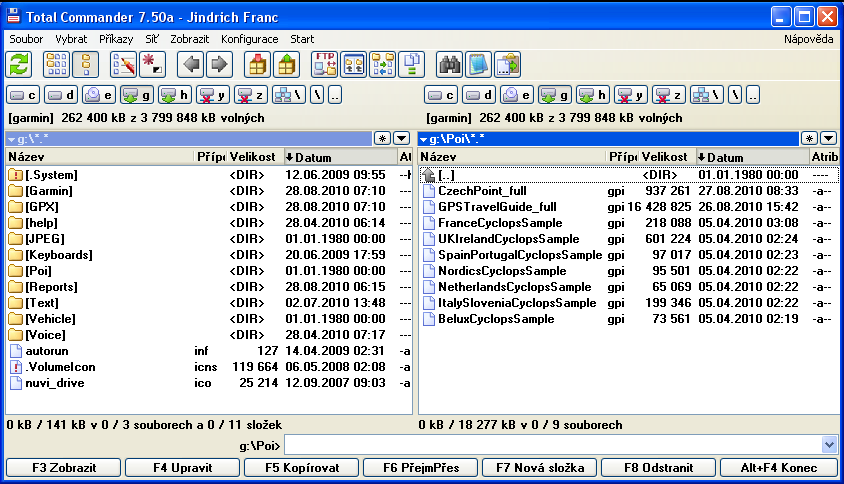
Task: Click the Pack files box icon
Action: click(x=258, y=64)
